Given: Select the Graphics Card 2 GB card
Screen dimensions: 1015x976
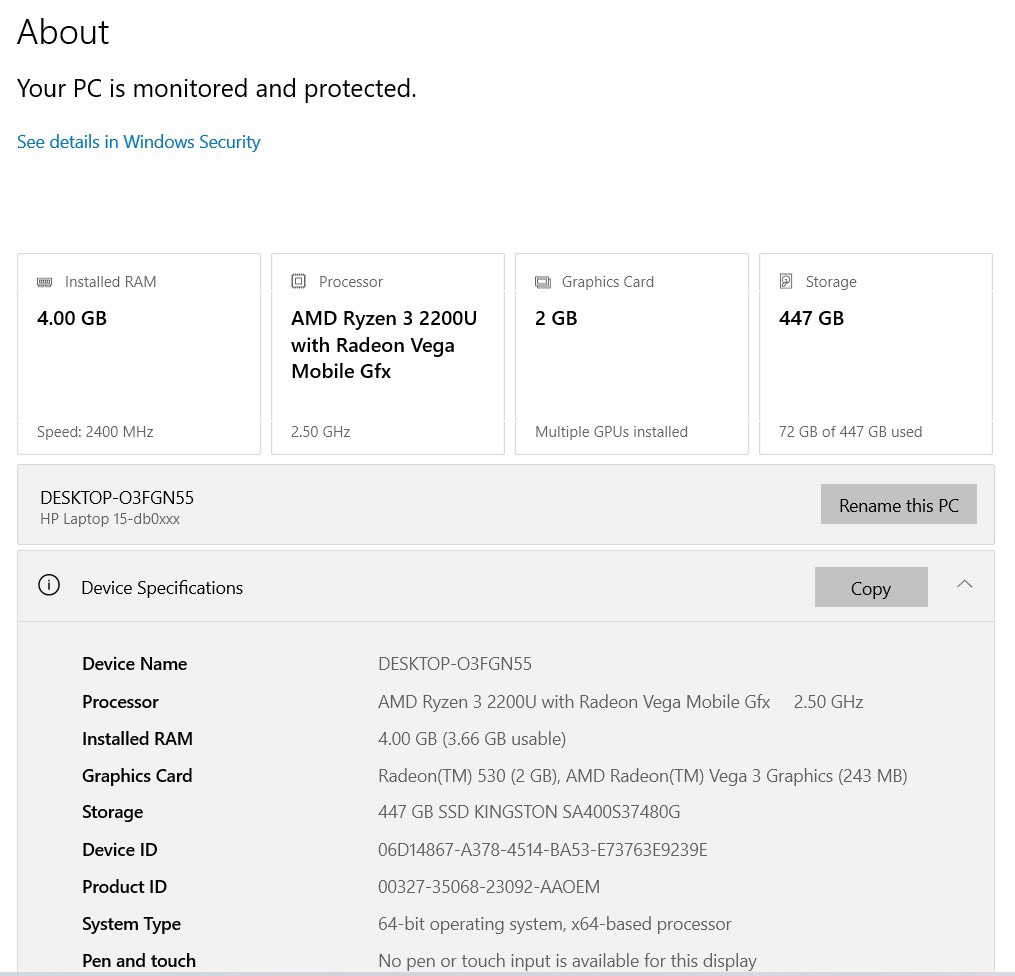Looking at the screenshot, I should click(x=632, y=354).
